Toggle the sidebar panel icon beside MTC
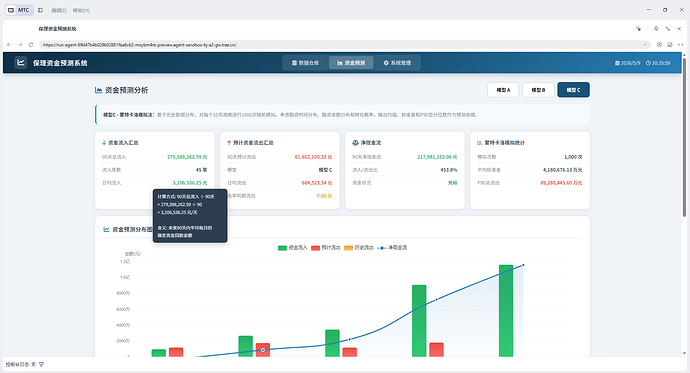The height and width of the screenshot is (373, 690). click(40, 10)
